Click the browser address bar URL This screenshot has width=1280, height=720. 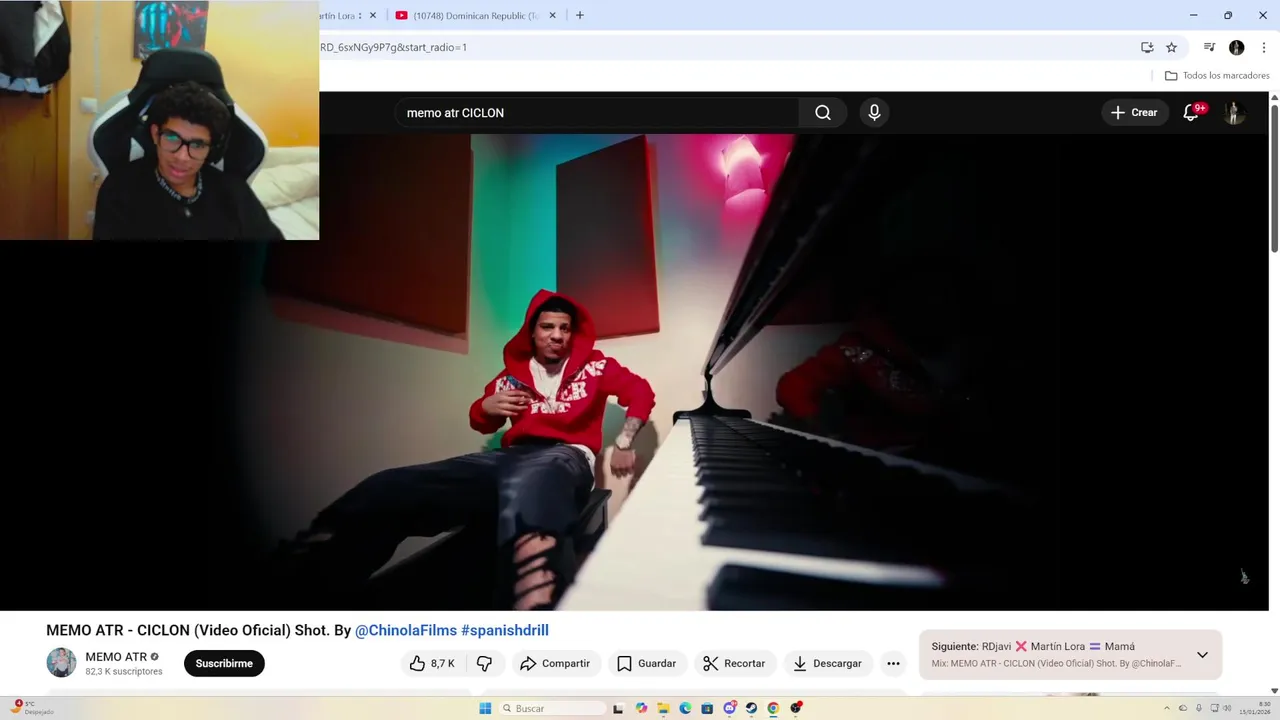coord(393,47)
